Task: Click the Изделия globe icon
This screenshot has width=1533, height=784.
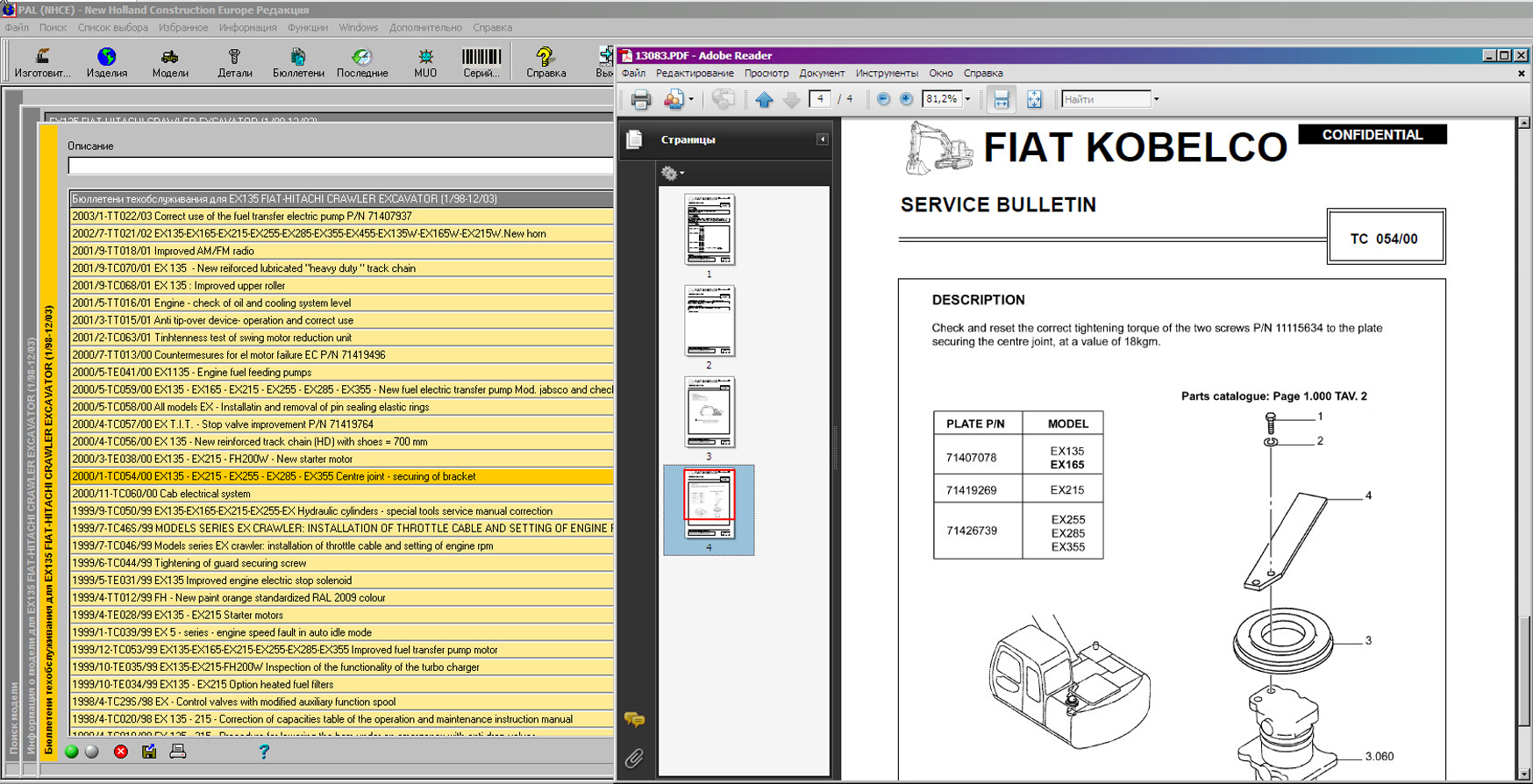Action: point(106,58)
